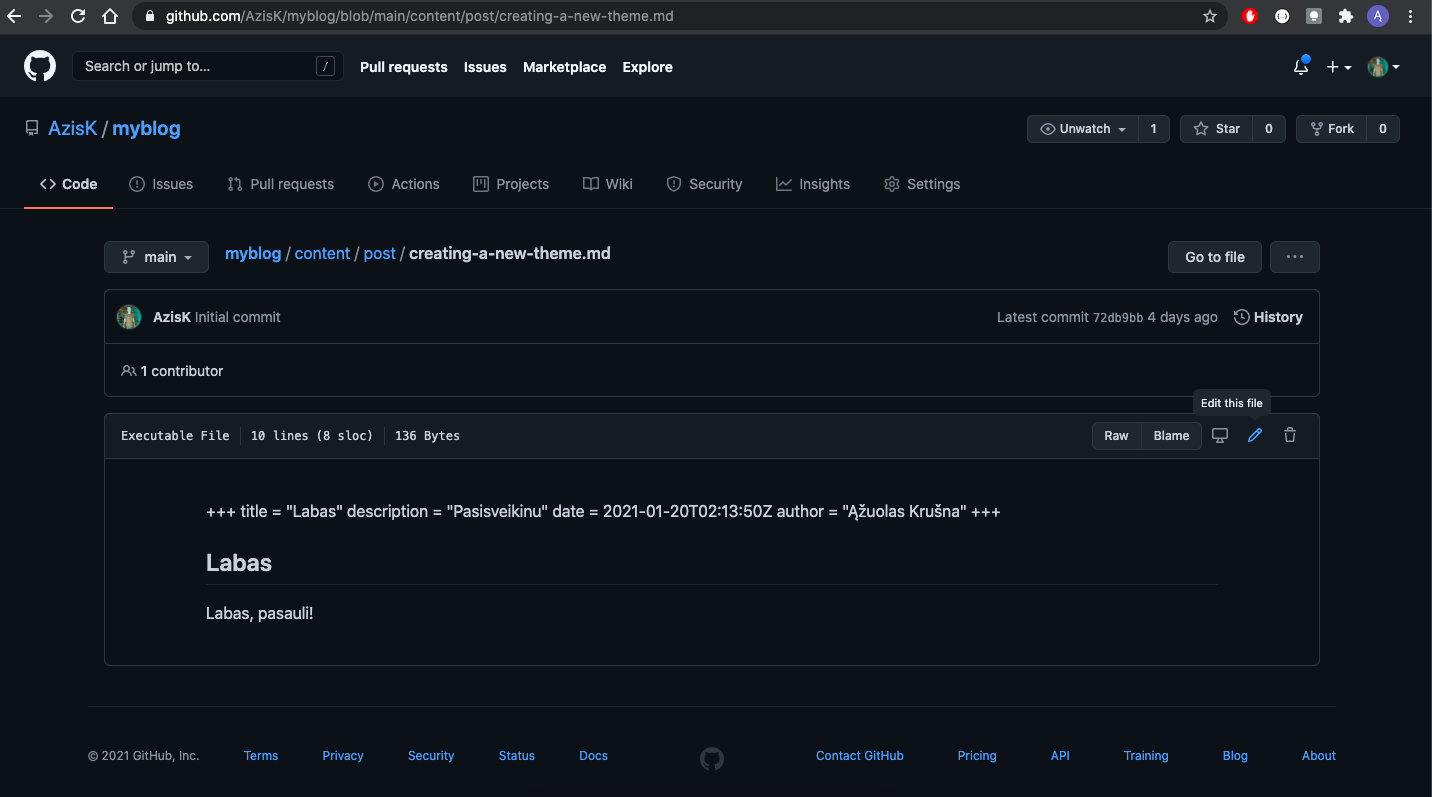Click Contact GitHub in footer
The width and height of the screenshot is (1432, 797).
click(860, 756)
